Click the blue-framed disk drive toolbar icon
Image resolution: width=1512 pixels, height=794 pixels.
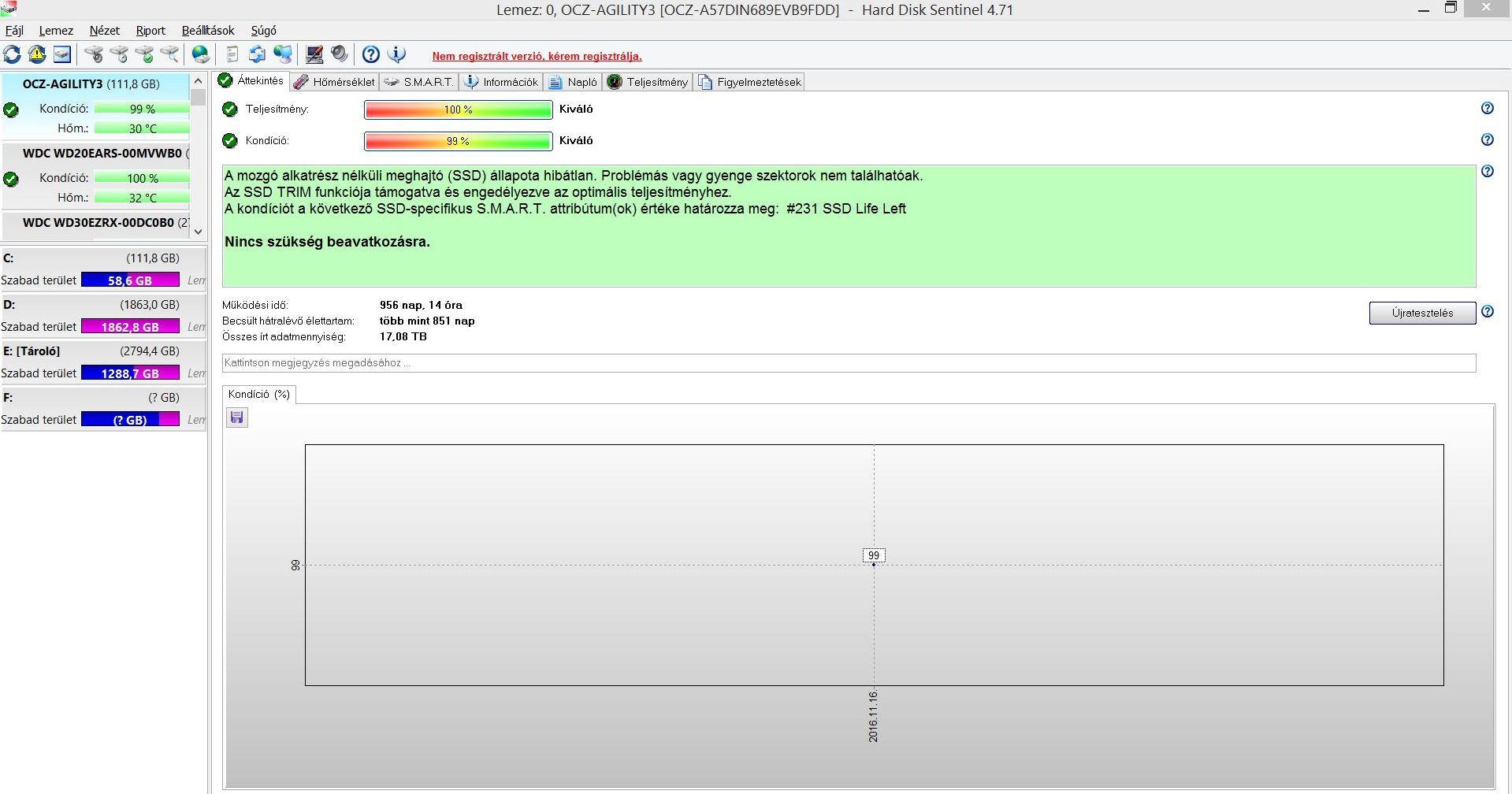coord(62,54)
